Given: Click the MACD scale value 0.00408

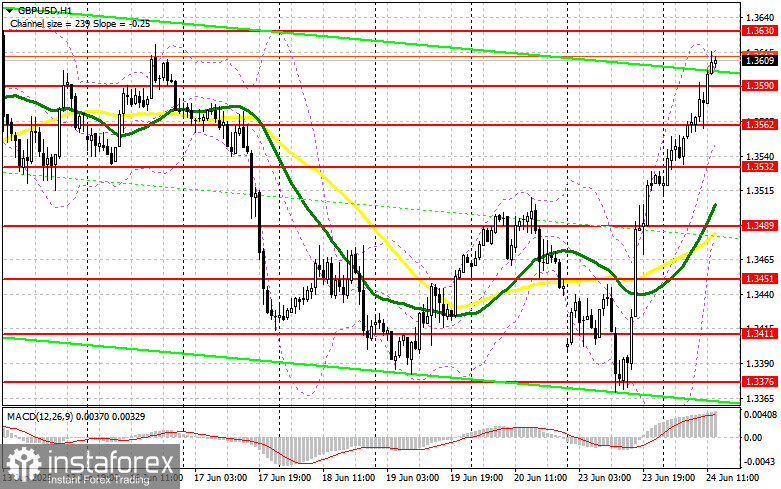Looking at the screenshot, I should (x=760, y=414).
